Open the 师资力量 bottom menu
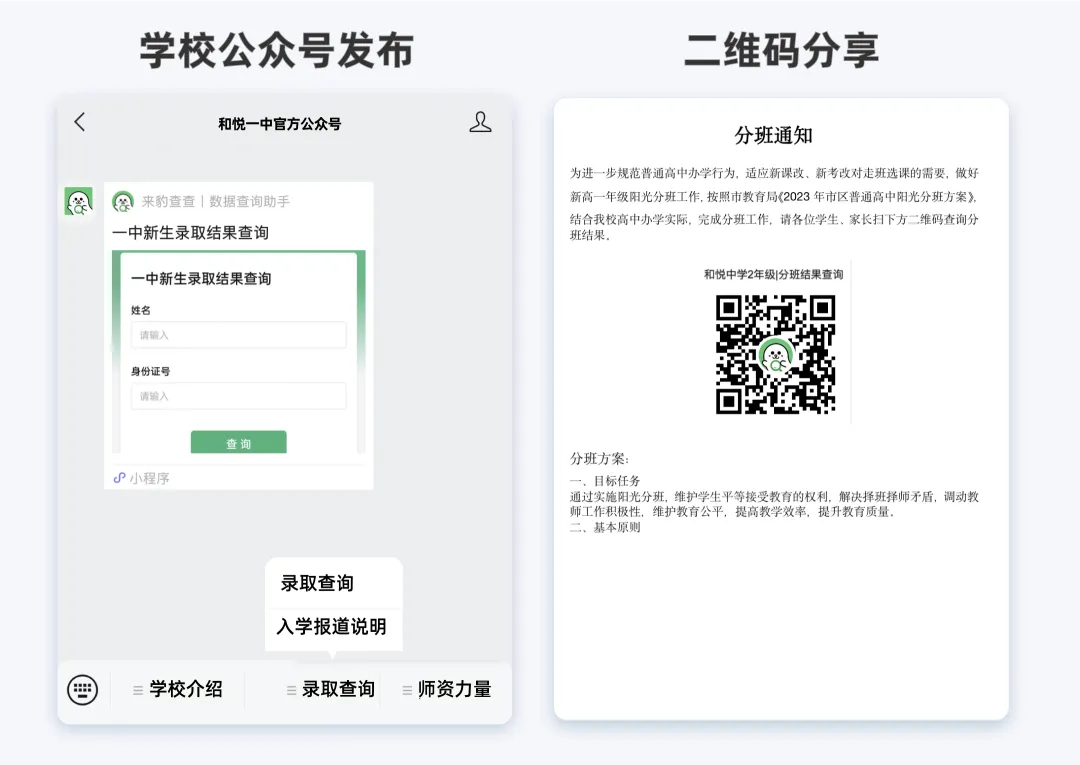 click(x=447, y=689)
